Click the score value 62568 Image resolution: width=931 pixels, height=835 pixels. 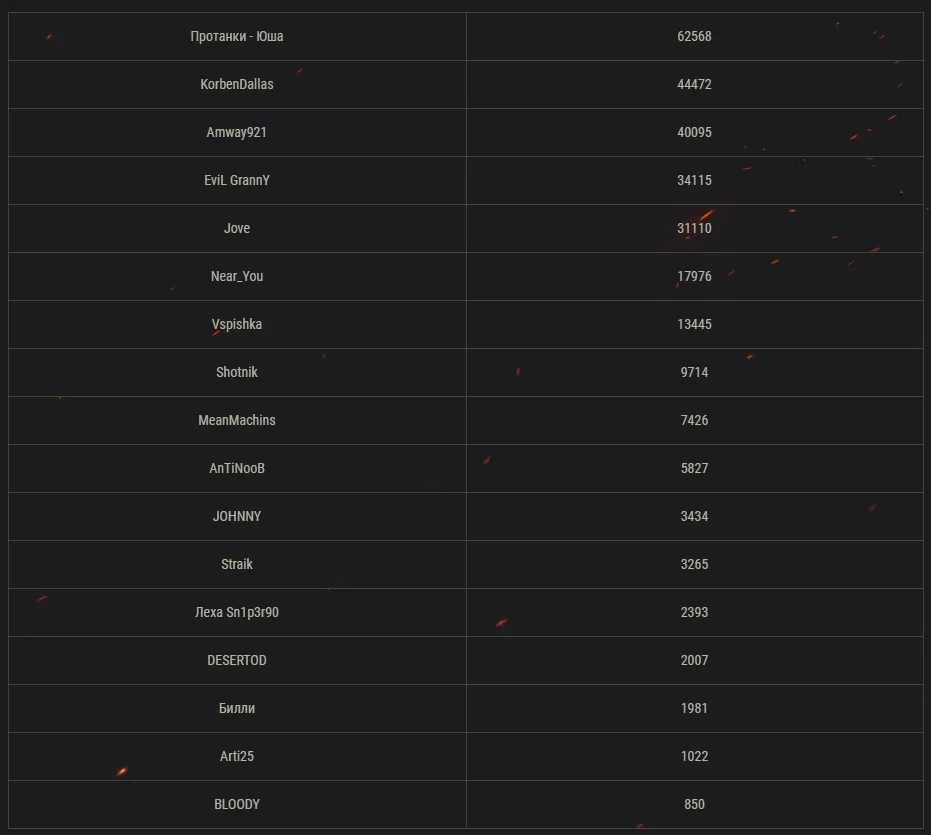(694, 36)
